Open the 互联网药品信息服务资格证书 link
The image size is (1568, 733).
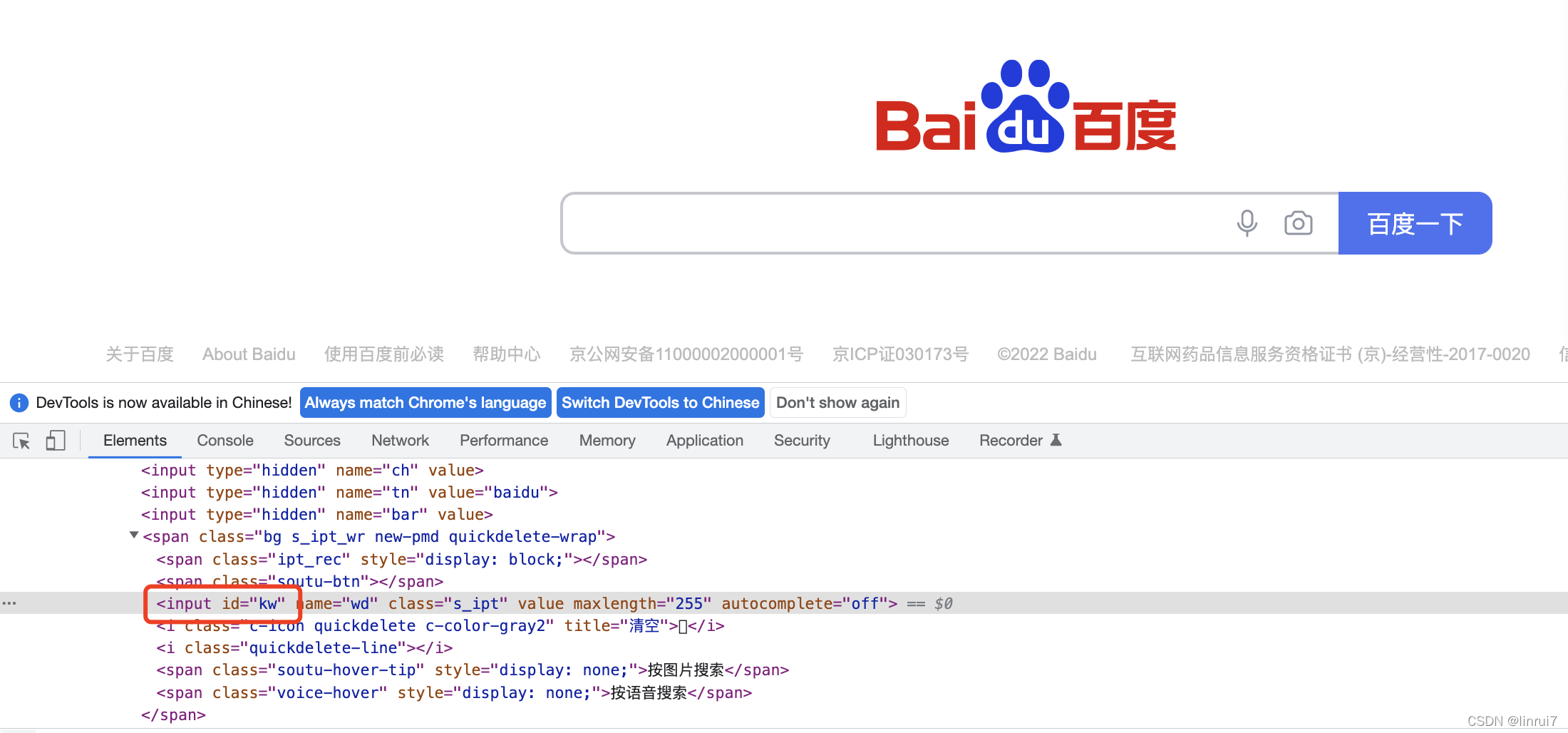[x=1330, y=354]
